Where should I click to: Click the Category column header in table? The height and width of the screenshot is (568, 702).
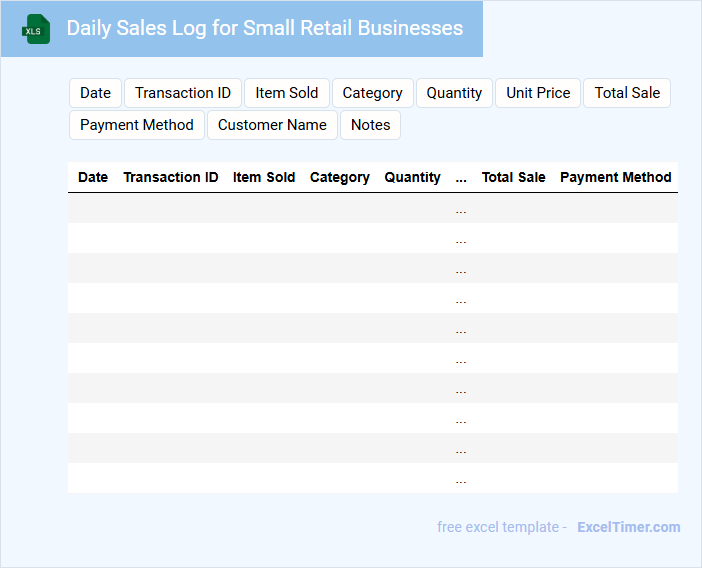(340, 177)
